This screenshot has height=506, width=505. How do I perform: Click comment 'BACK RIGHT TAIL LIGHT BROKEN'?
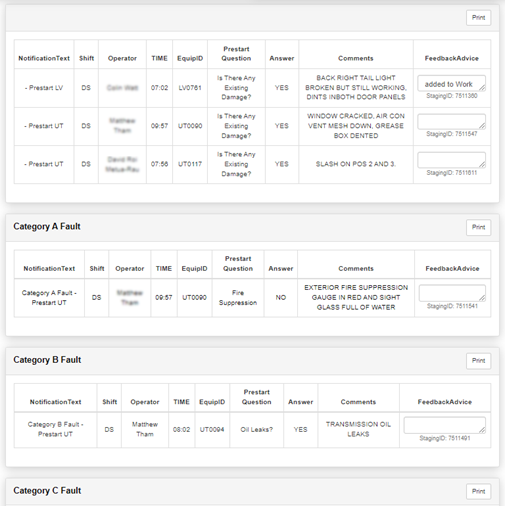click(356, 88)
